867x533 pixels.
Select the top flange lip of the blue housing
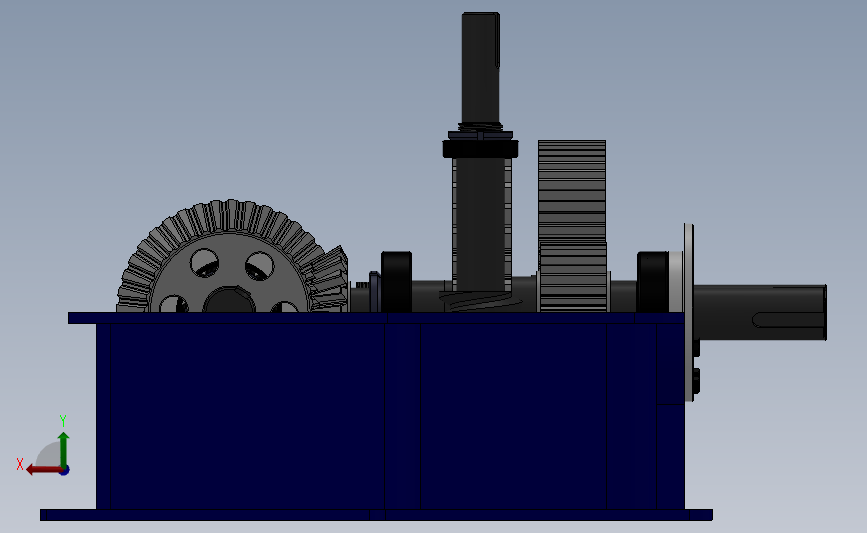376,318
